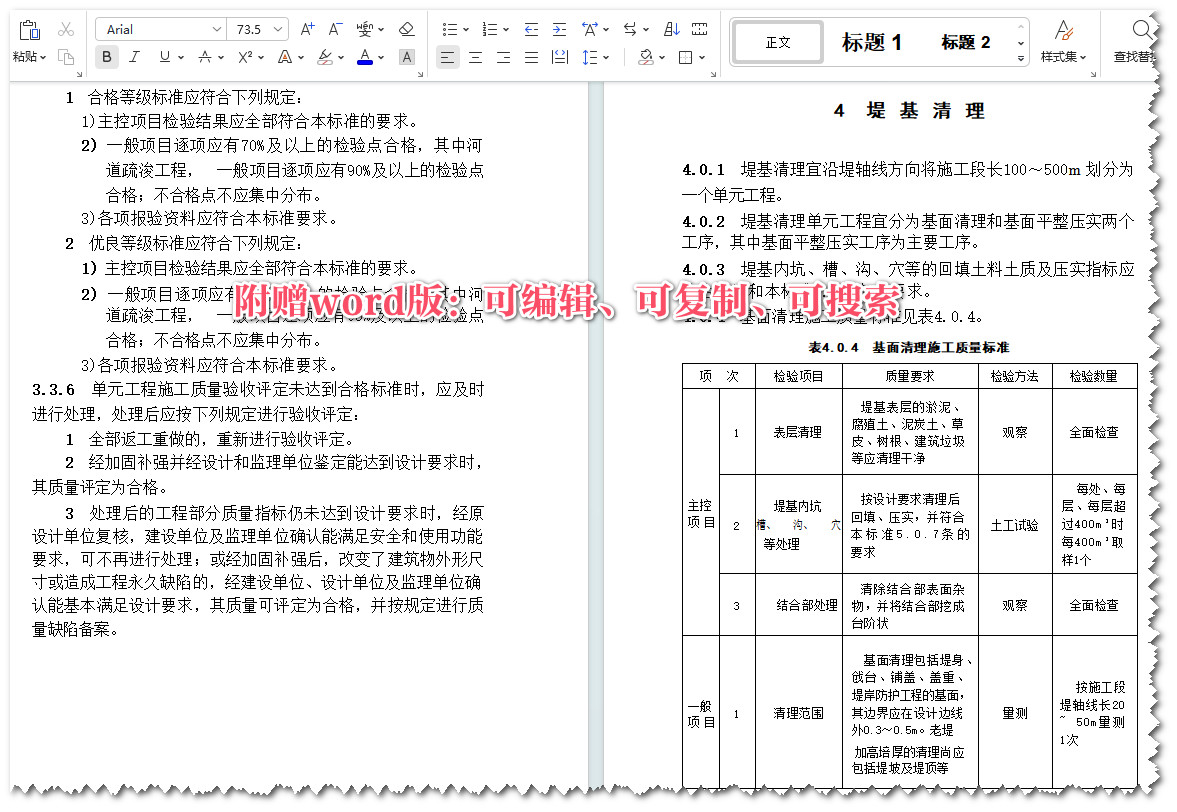Increase font size with A+ icon
1177x812 pixels.
[x=308, y=29]
